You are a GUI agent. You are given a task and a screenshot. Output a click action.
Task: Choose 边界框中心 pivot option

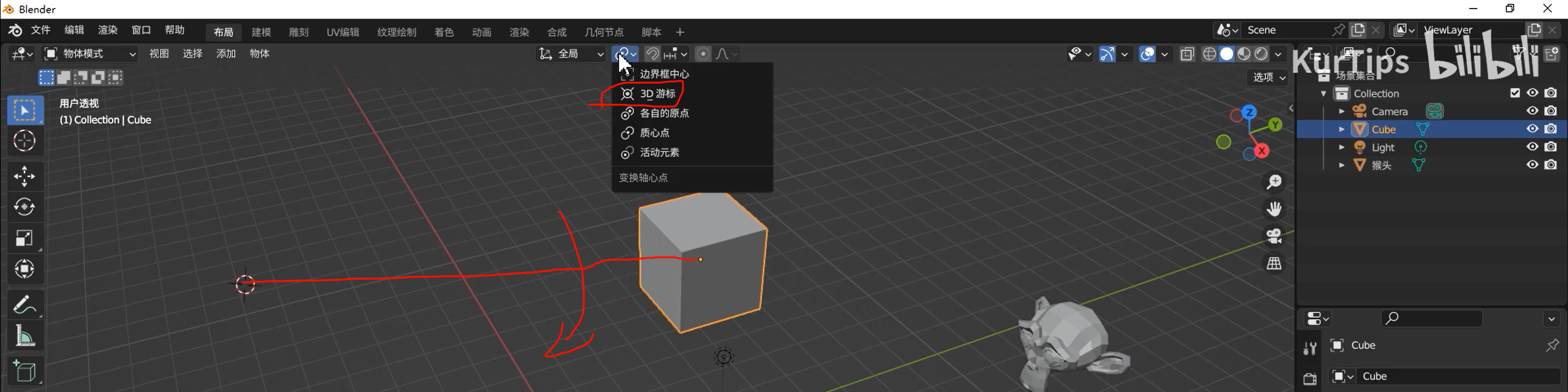click(x=692, y=74)
